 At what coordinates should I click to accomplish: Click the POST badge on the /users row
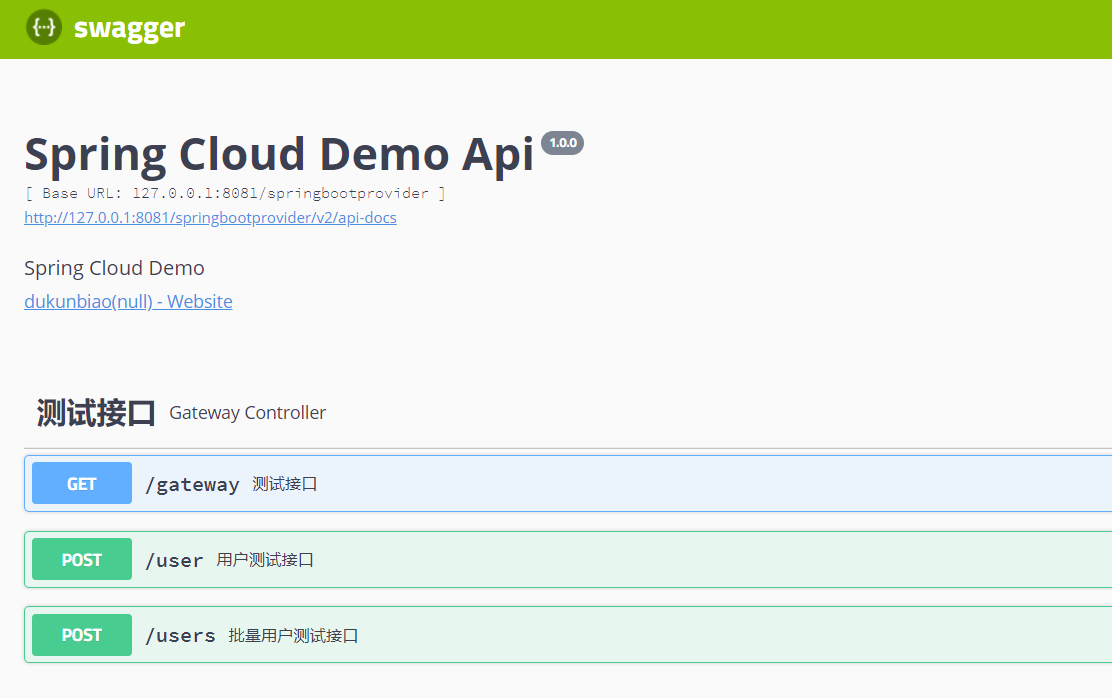(x=82, y=635)
